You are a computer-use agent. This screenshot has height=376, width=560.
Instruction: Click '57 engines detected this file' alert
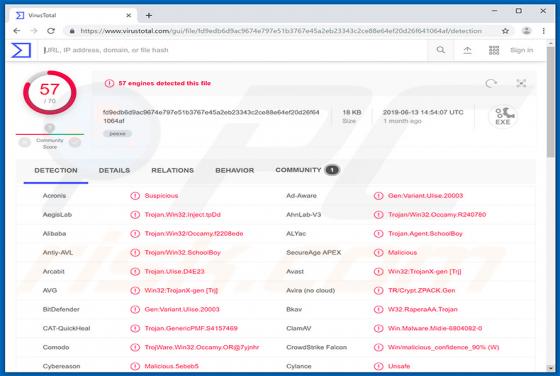165,83
